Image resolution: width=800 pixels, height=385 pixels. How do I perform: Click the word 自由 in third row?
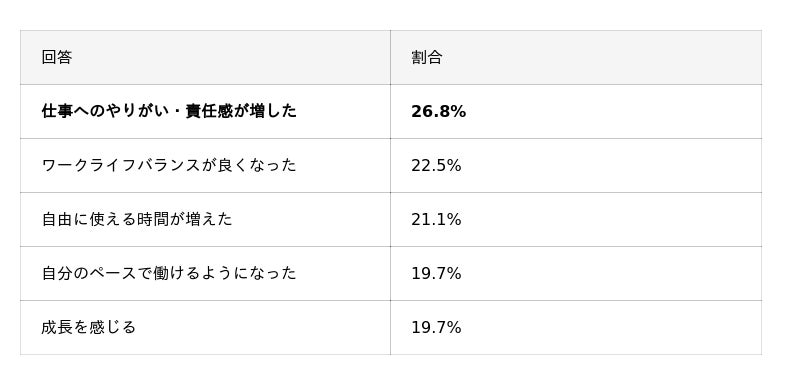(x=57, y=219)
